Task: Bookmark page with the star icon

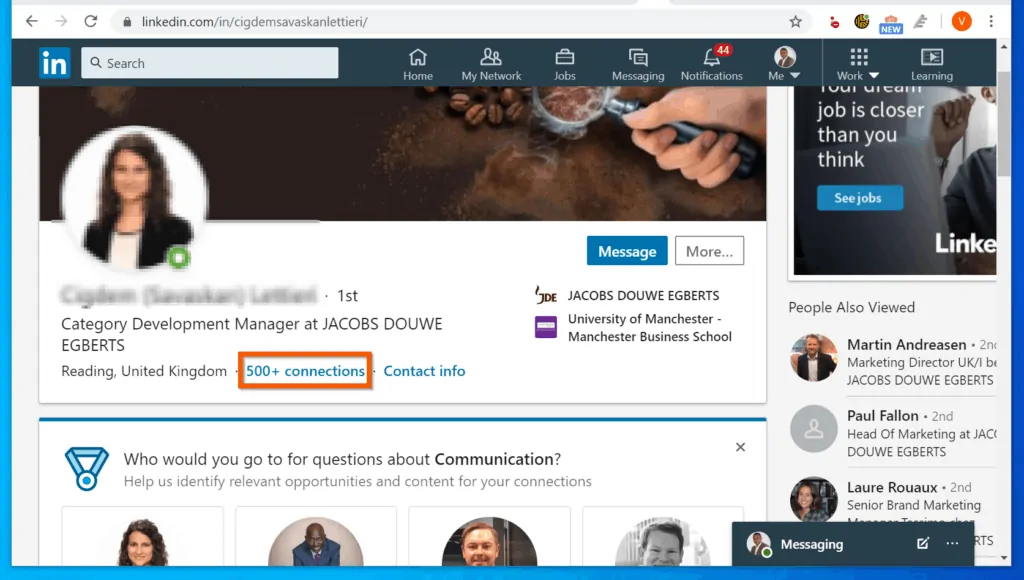Action: click(x=795, y=22)
